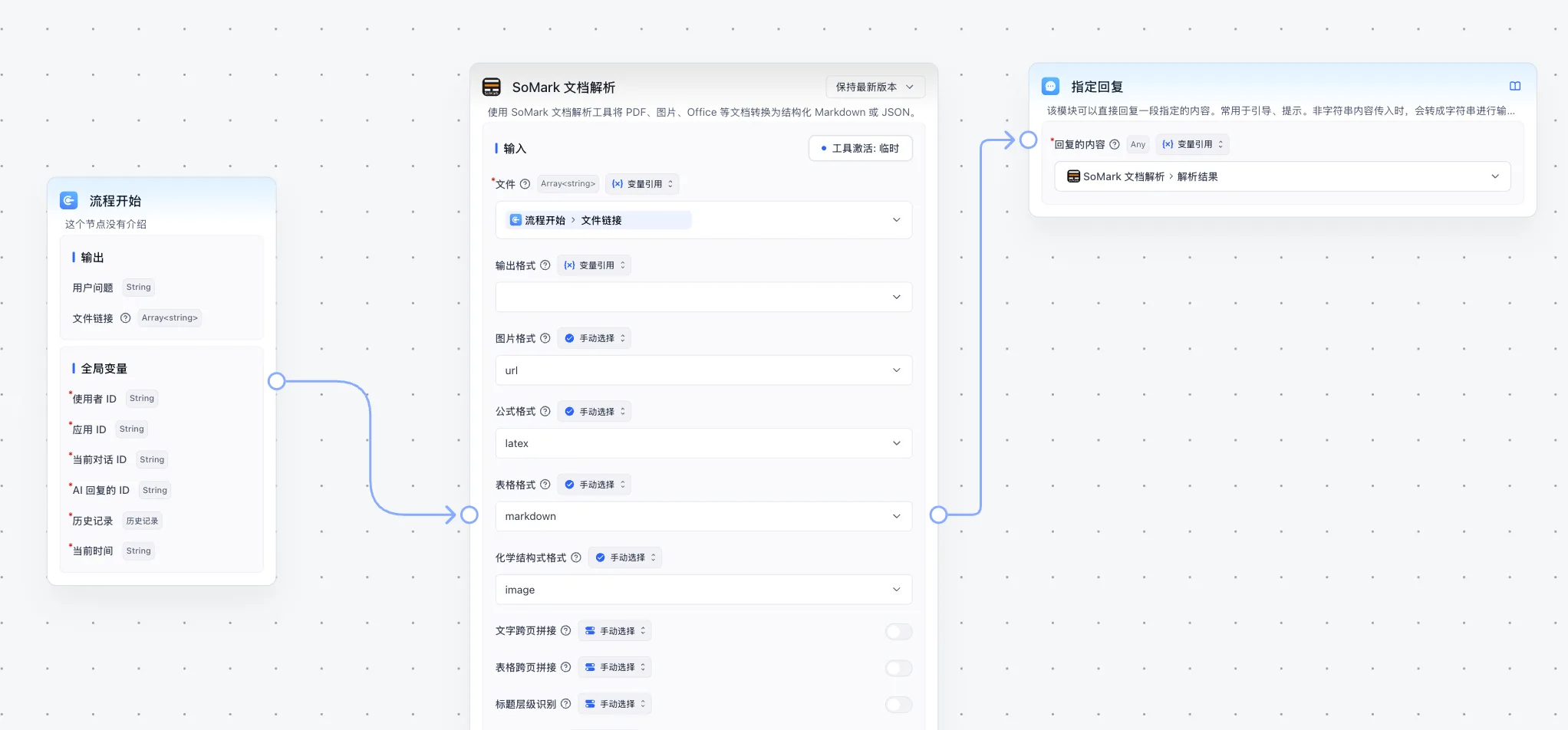The height and width of the screenshot is (730, 1568).
Task: Change 输出格式 input mode 变量引用
Action: click(595, 265)
